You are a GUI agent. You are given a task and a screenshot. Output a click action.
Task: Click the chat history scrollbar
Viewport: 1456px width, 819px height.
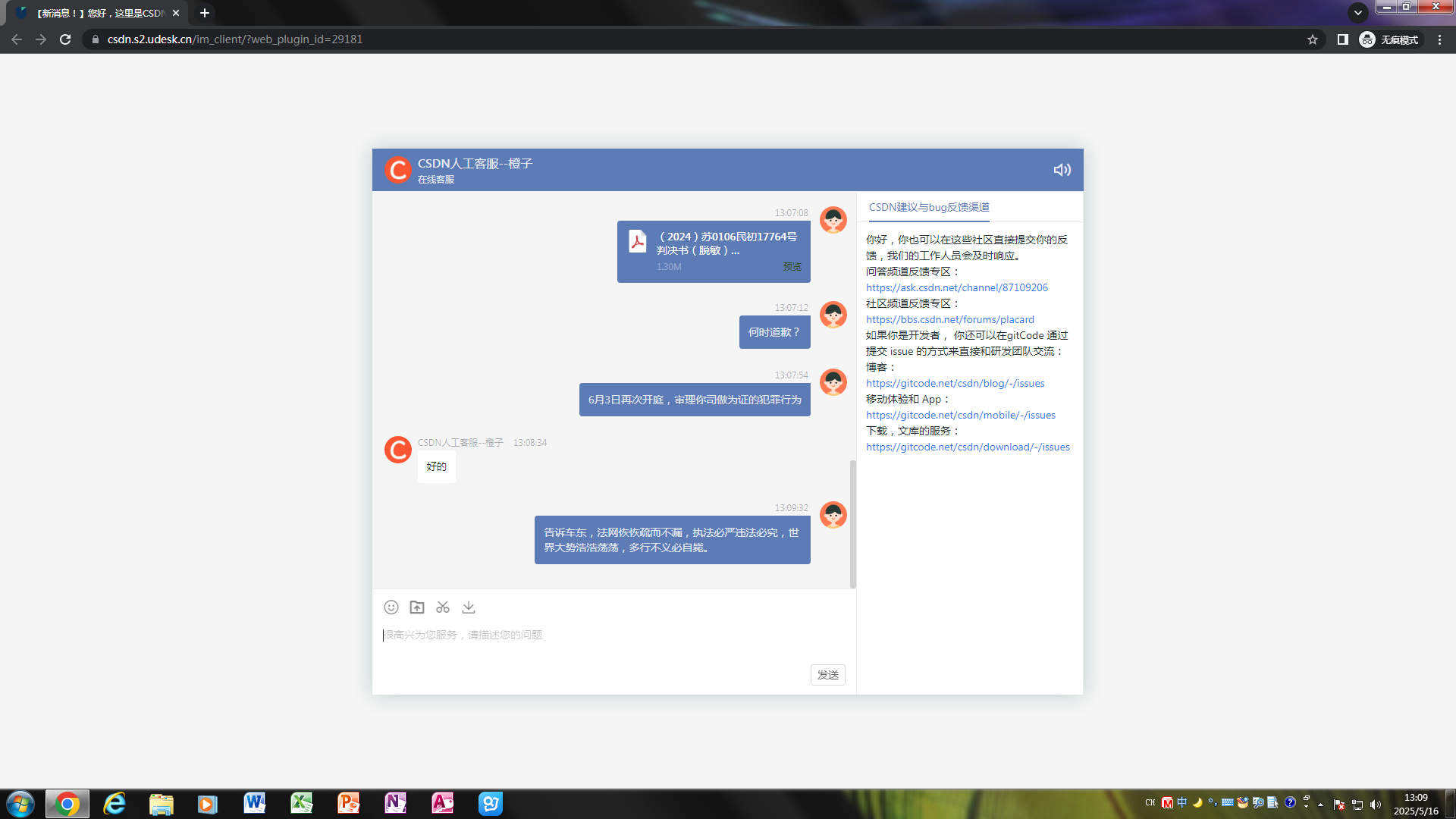point(853,523)
